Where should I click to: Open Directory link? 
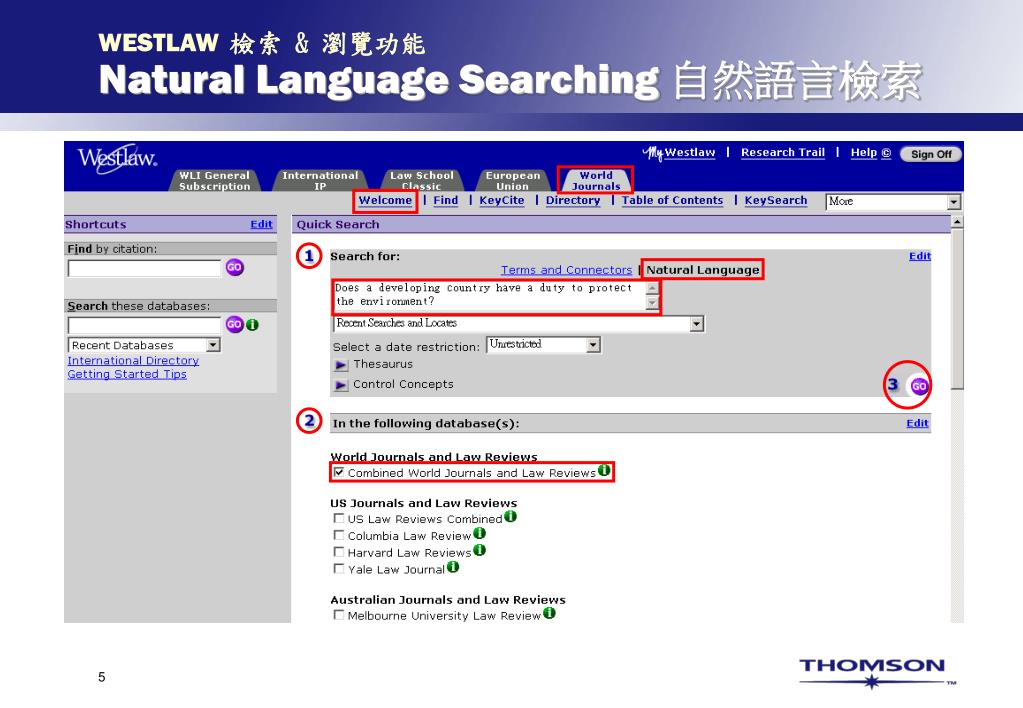coord(573,200)
